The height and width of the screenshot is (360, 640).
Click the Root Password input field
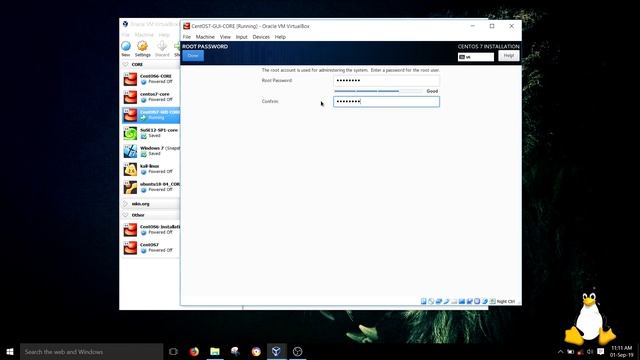(386, 80)
